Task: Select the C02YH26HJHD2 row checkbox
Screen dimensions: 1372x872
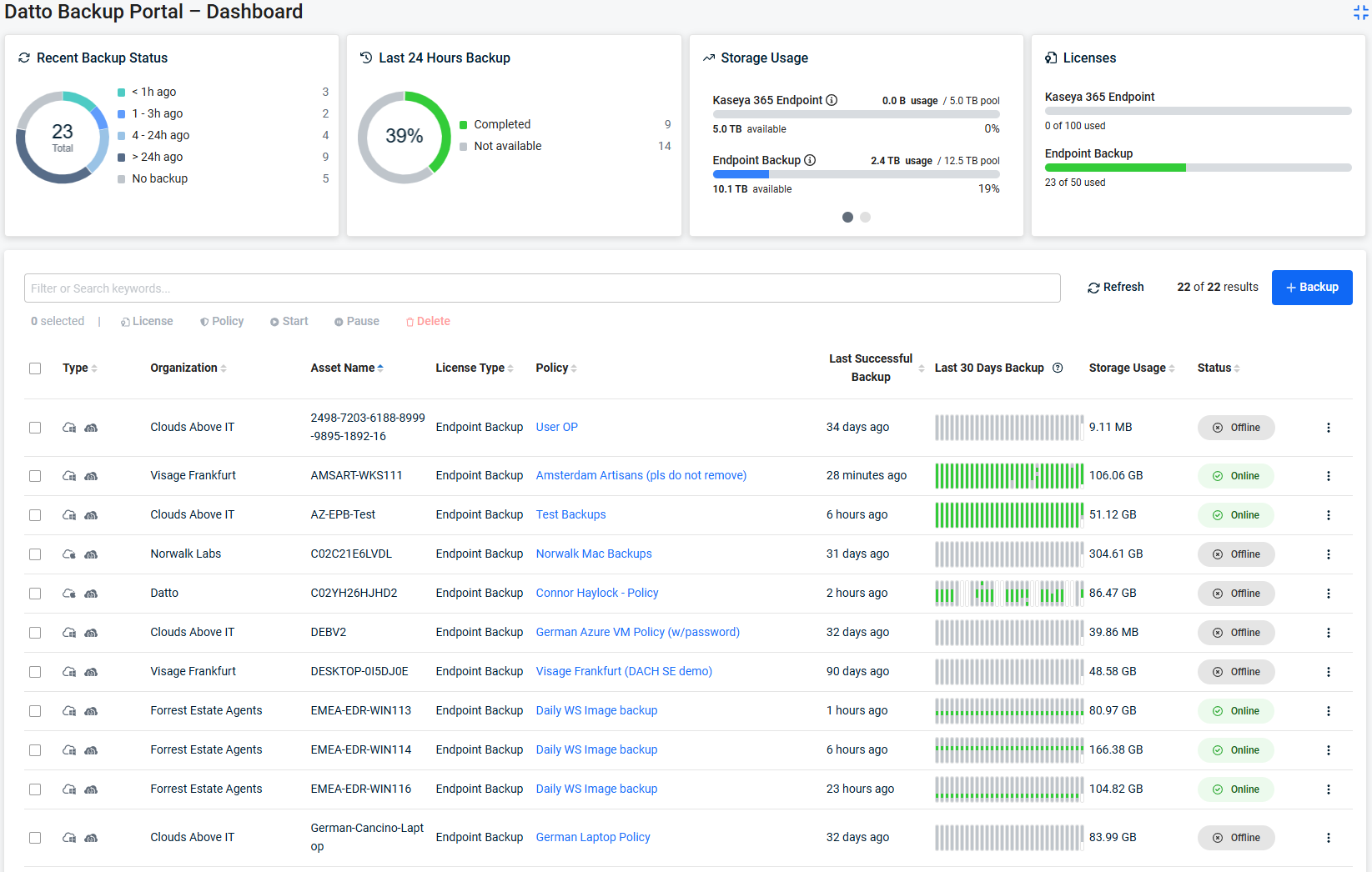Action: [35, 594]
